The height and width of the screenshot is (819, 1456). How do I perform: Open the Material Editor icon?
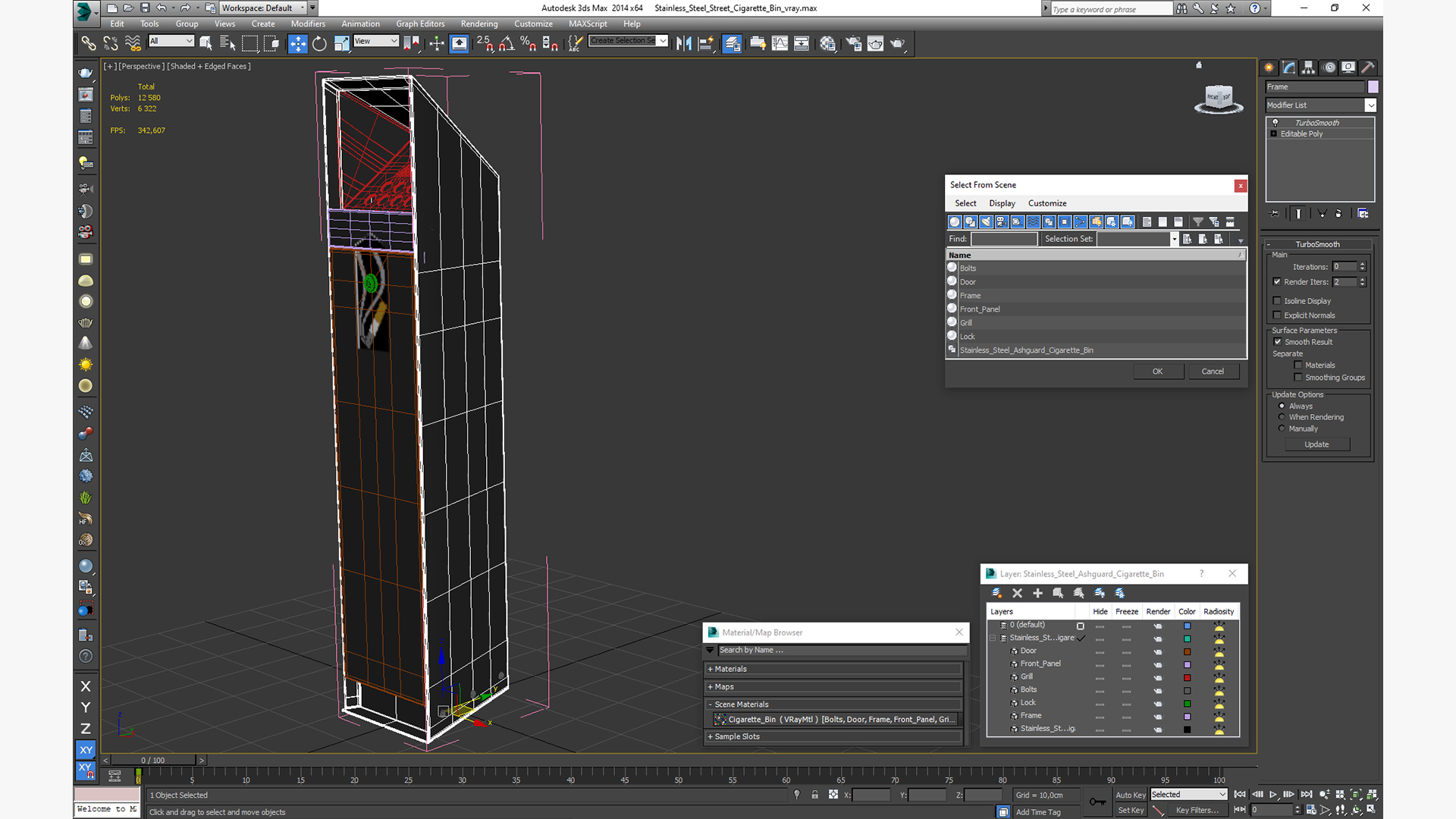[827, 43]
